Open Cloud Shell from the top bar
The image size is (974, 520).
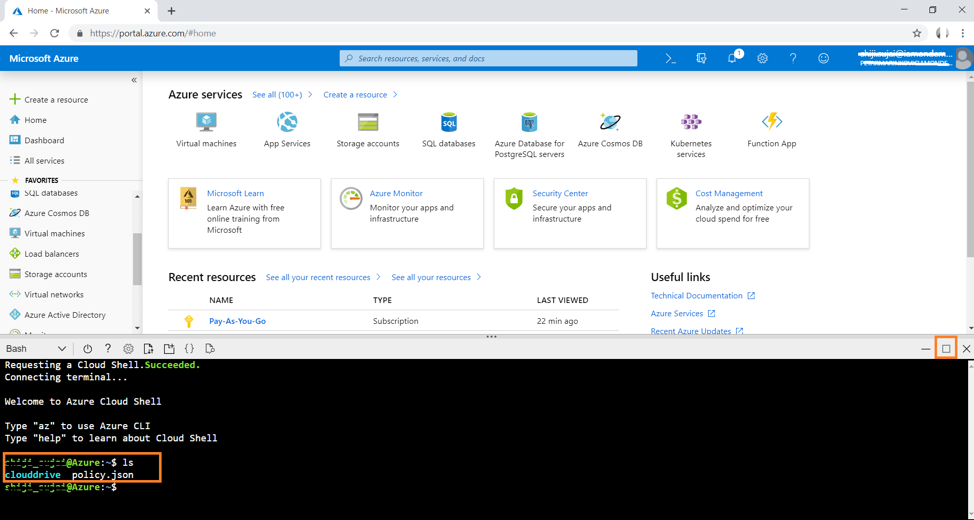point(670,58)
